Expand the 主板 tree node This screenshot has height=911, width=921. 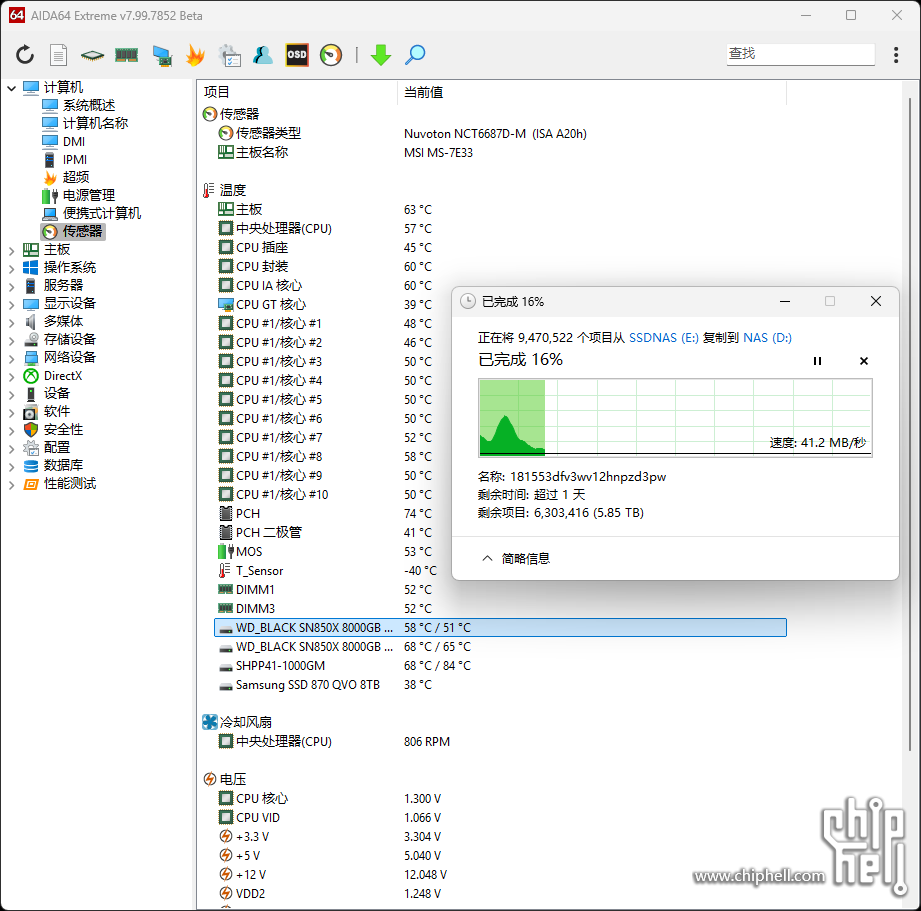11,251
